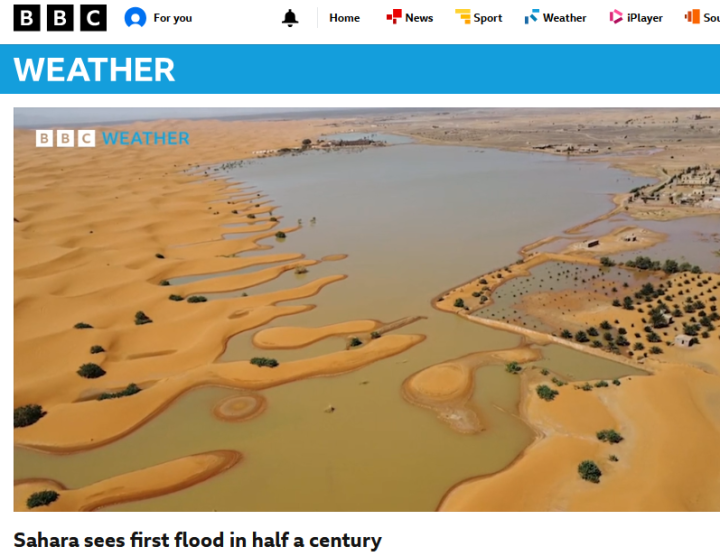Viewport: 720px width, 556px height.
Task: Click the first B block of BBC logo
Action: pyautogui.click(x=27, y=18)
